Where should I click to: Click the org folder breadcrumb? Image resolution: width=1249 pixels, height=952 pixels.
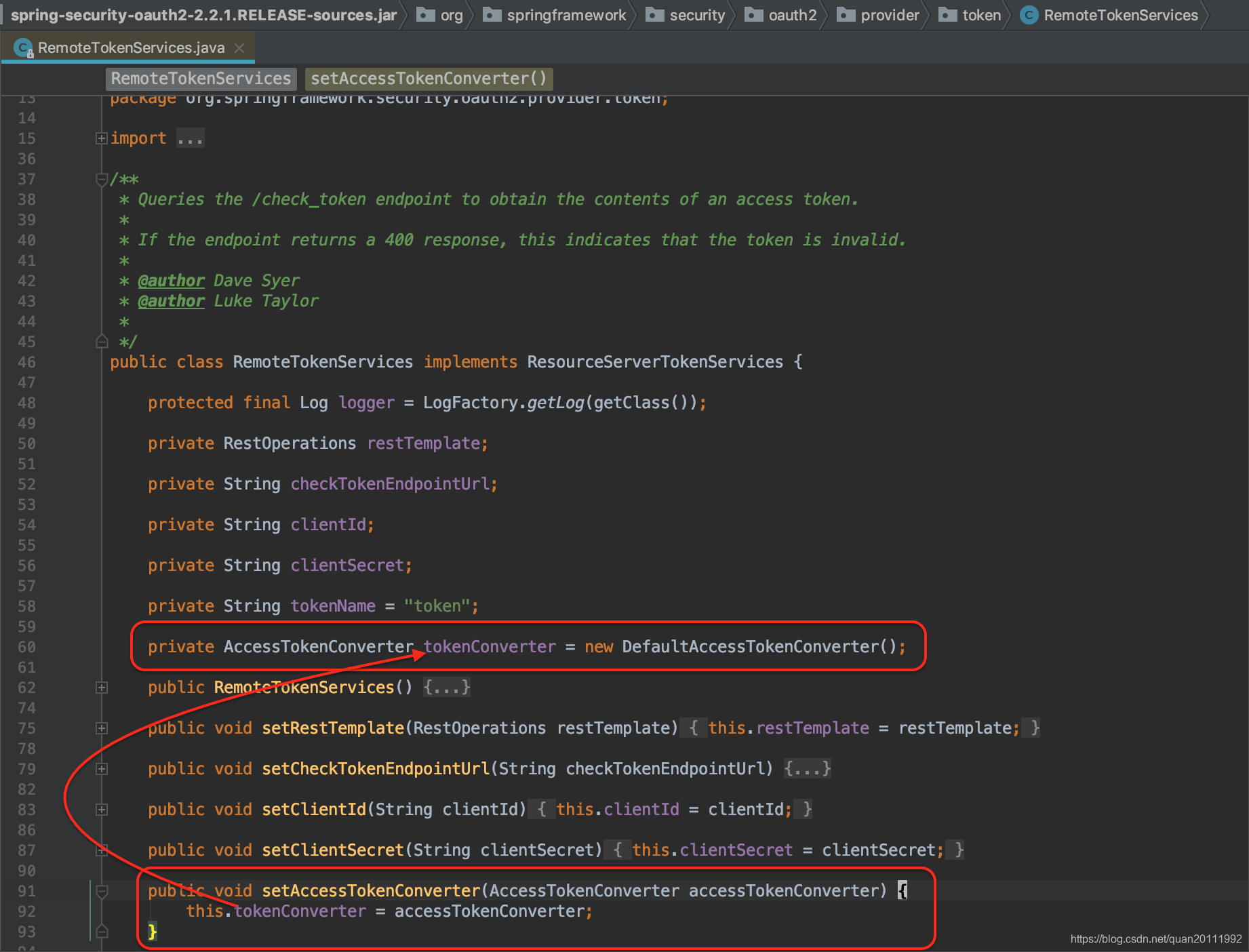pyautogui.click(x=440, y=15)
